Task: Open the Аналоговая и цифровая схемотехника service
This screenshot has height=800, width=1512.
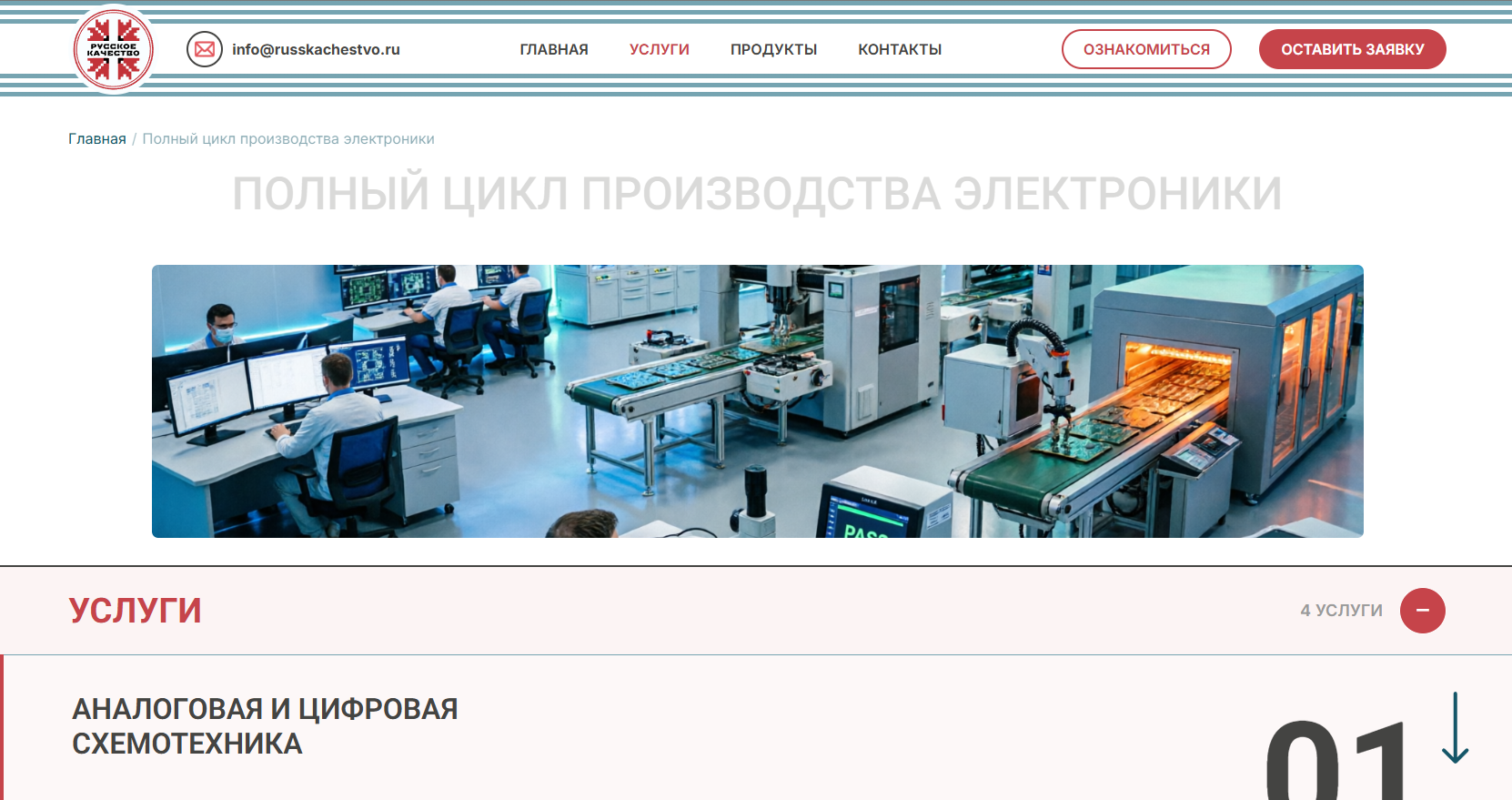Action: tap(265, 726)
